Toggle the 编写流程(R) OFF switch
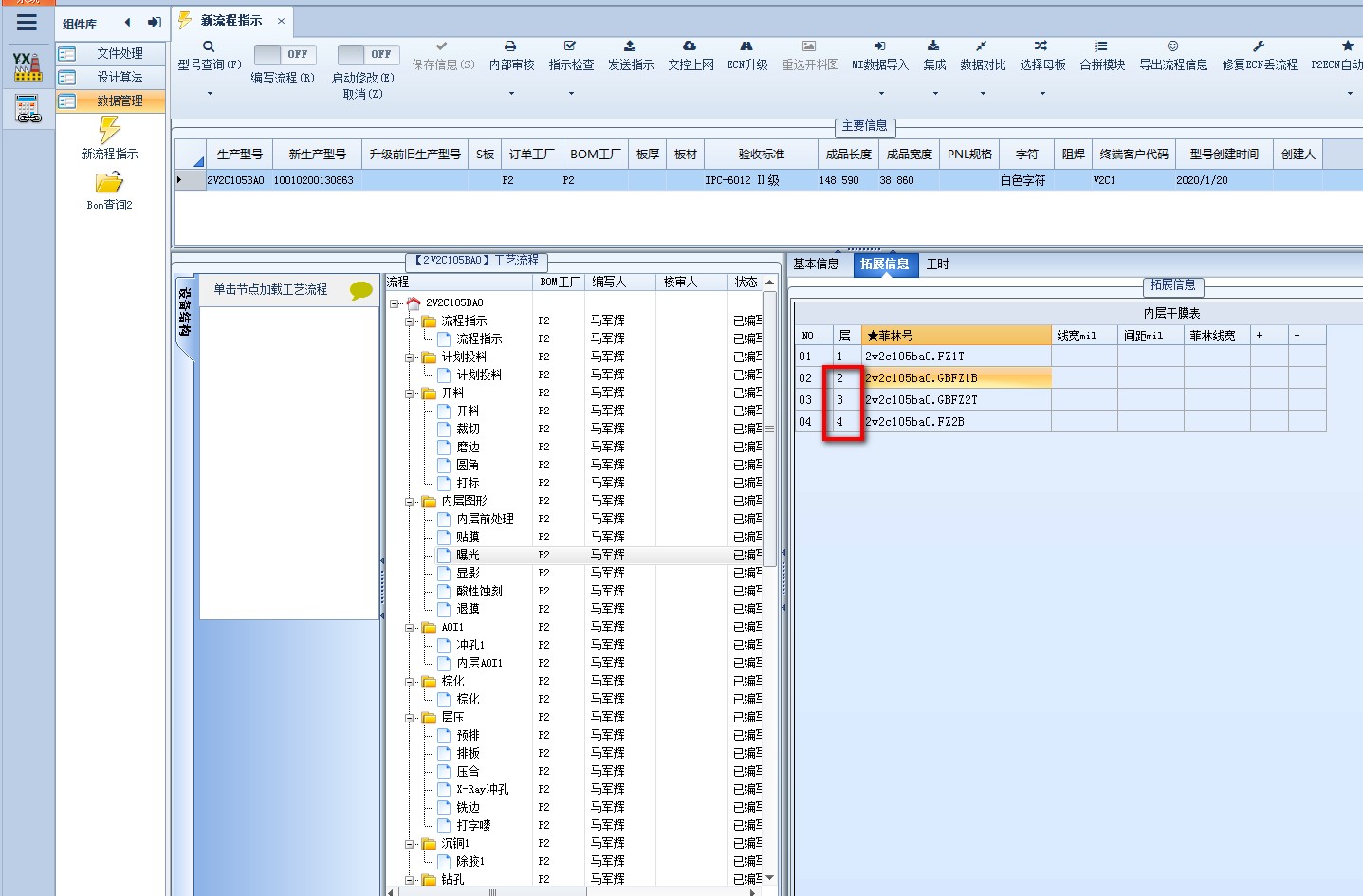The height and width of the screenshot is (896, 1363). [285, 55]
